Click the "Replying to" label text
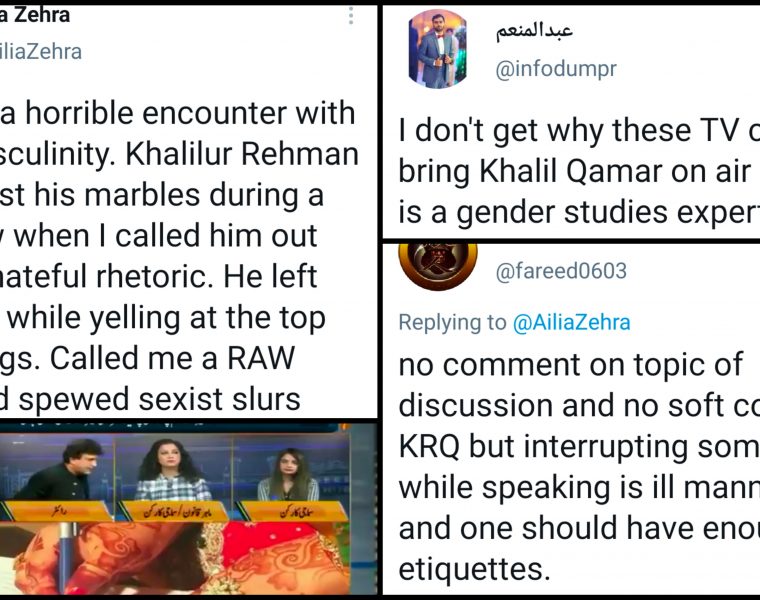This screenshot has height=600, width=760. point(452,322)
